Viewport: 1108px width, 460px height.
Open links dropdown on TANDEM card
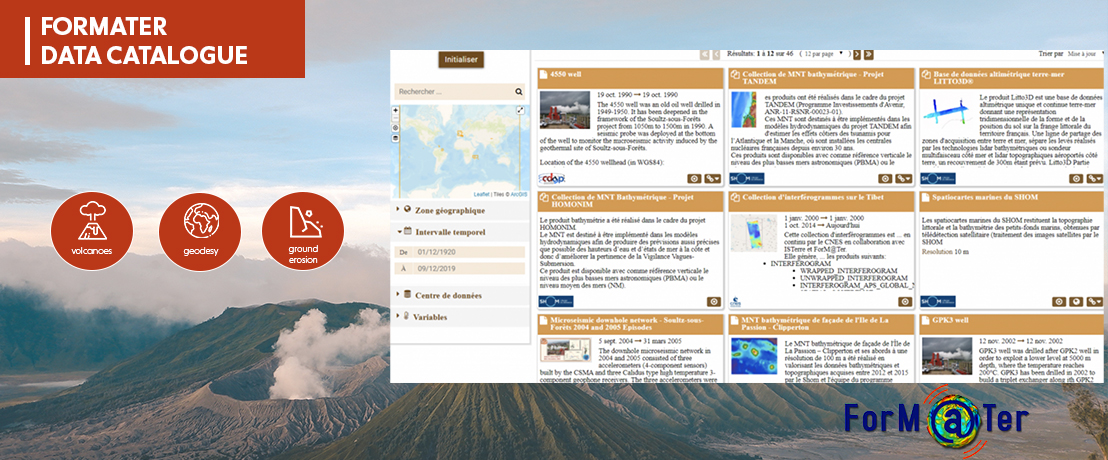point(904,179)
